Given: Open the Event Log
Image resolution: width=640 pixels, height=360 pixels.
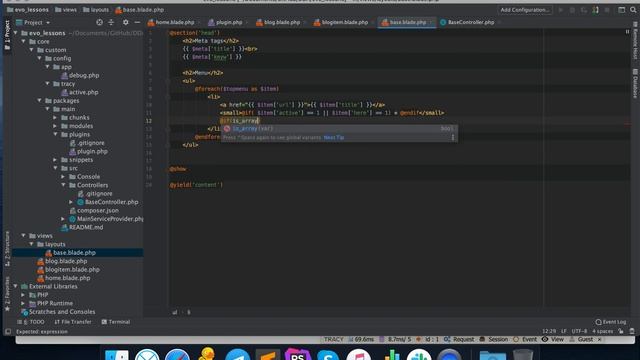Looking at the screenshot, I should 611,322.
